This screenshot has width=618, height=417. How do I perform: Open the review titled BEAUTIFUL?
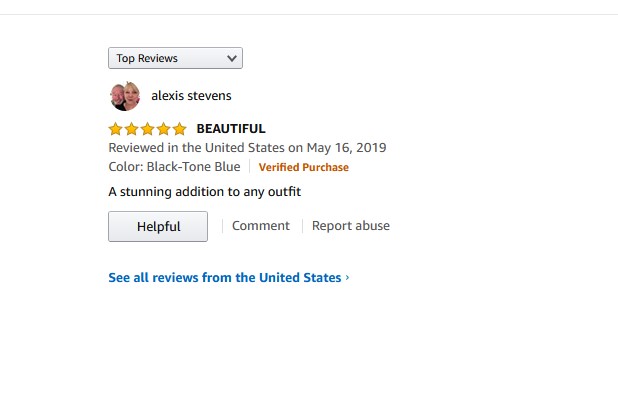click(231, 129)
